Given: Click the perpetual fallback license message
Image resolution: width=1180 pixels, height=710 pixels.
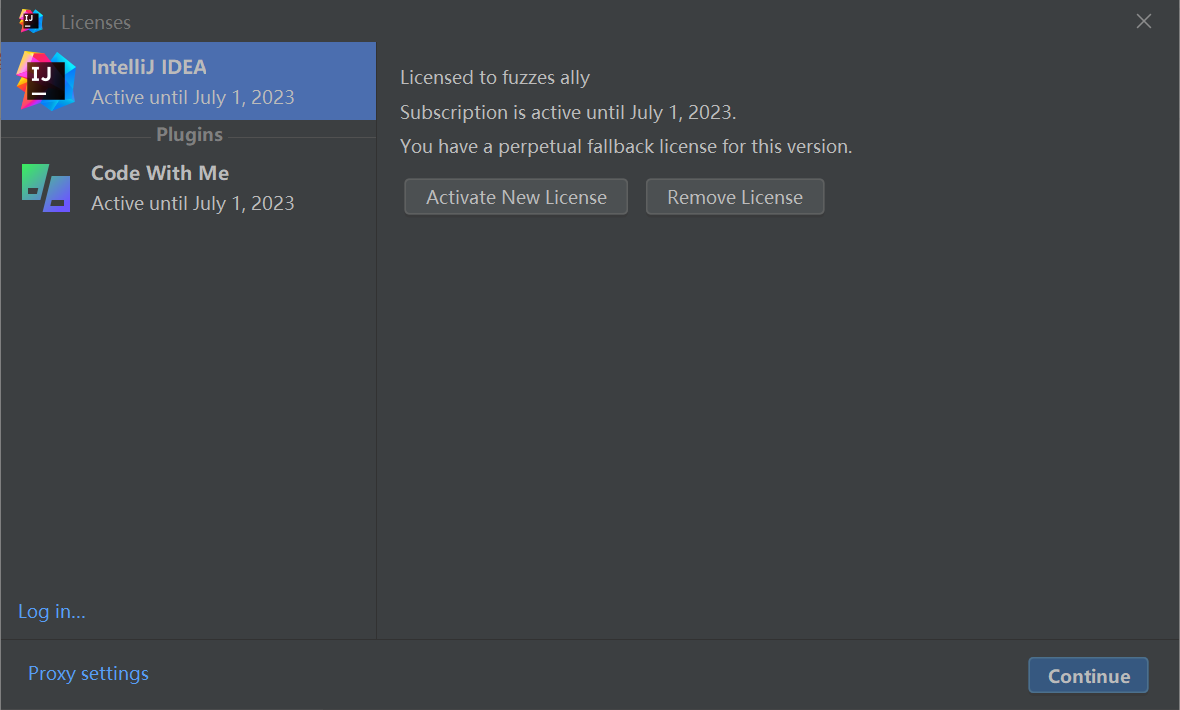Looking at the screenshot, I should [626, 146].
